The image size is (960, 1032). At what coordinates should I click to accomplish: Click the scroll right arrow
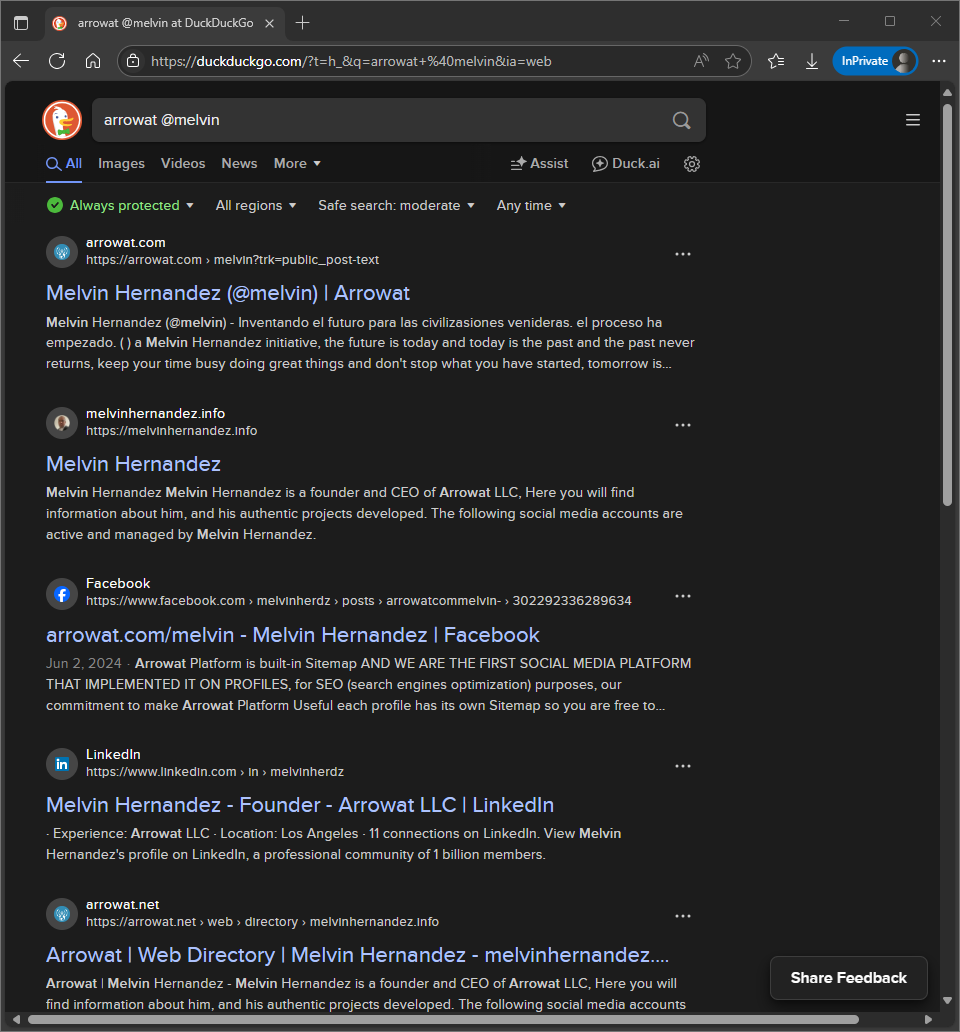coord(928,1019)
